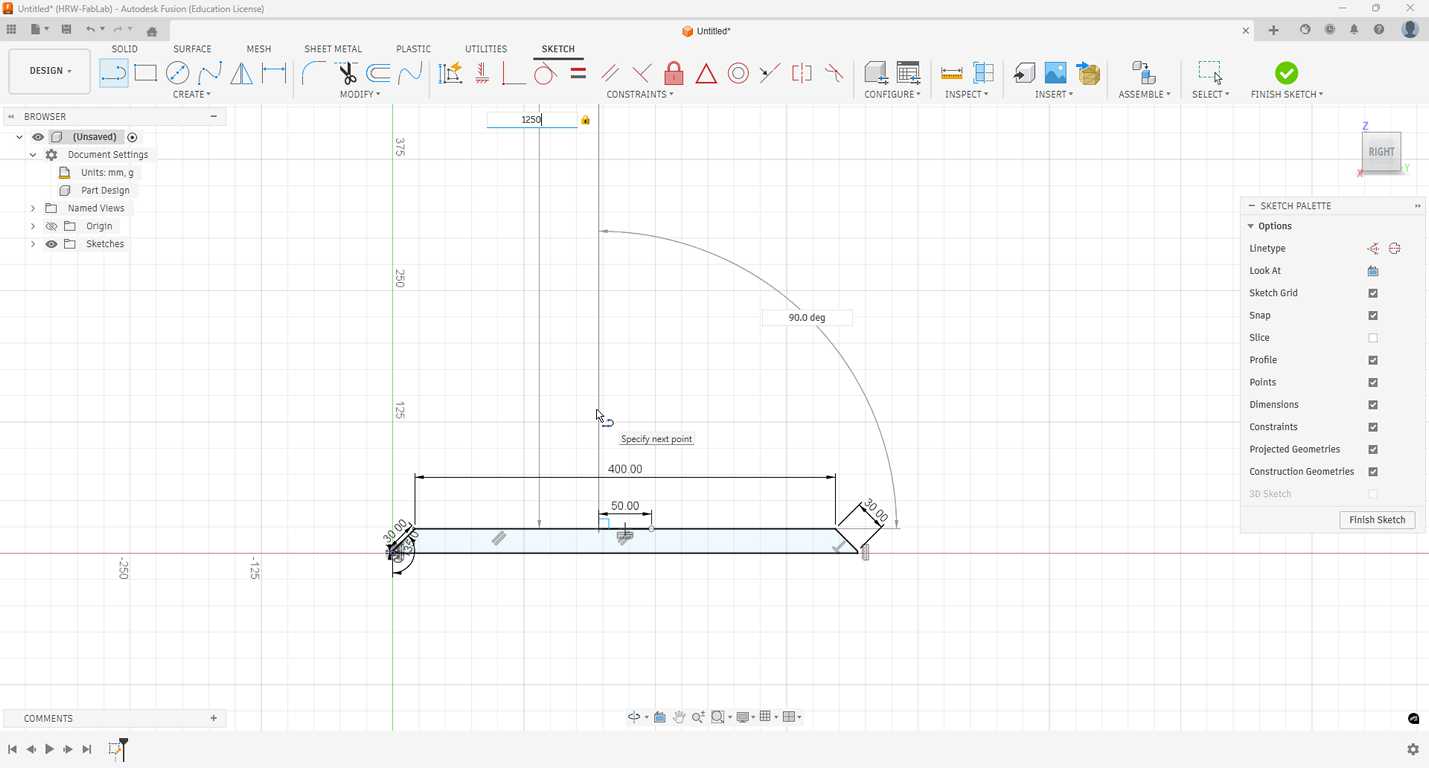Expand the Named Views tree node
The image size is (1429, 768).
33,209
